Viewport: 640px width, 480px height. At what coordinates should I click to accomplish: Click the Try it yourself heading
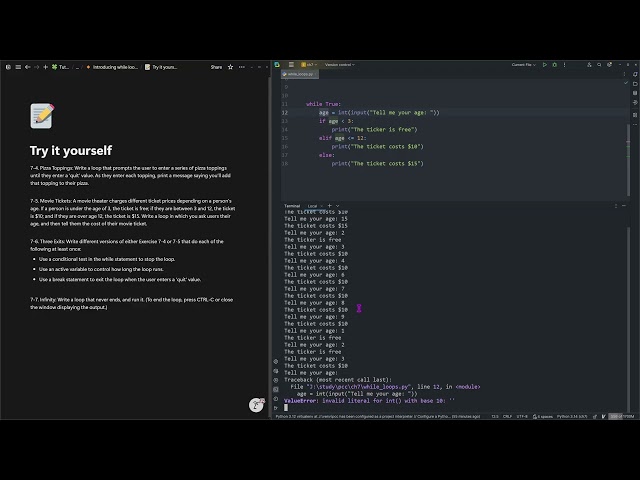pos(71,151)
